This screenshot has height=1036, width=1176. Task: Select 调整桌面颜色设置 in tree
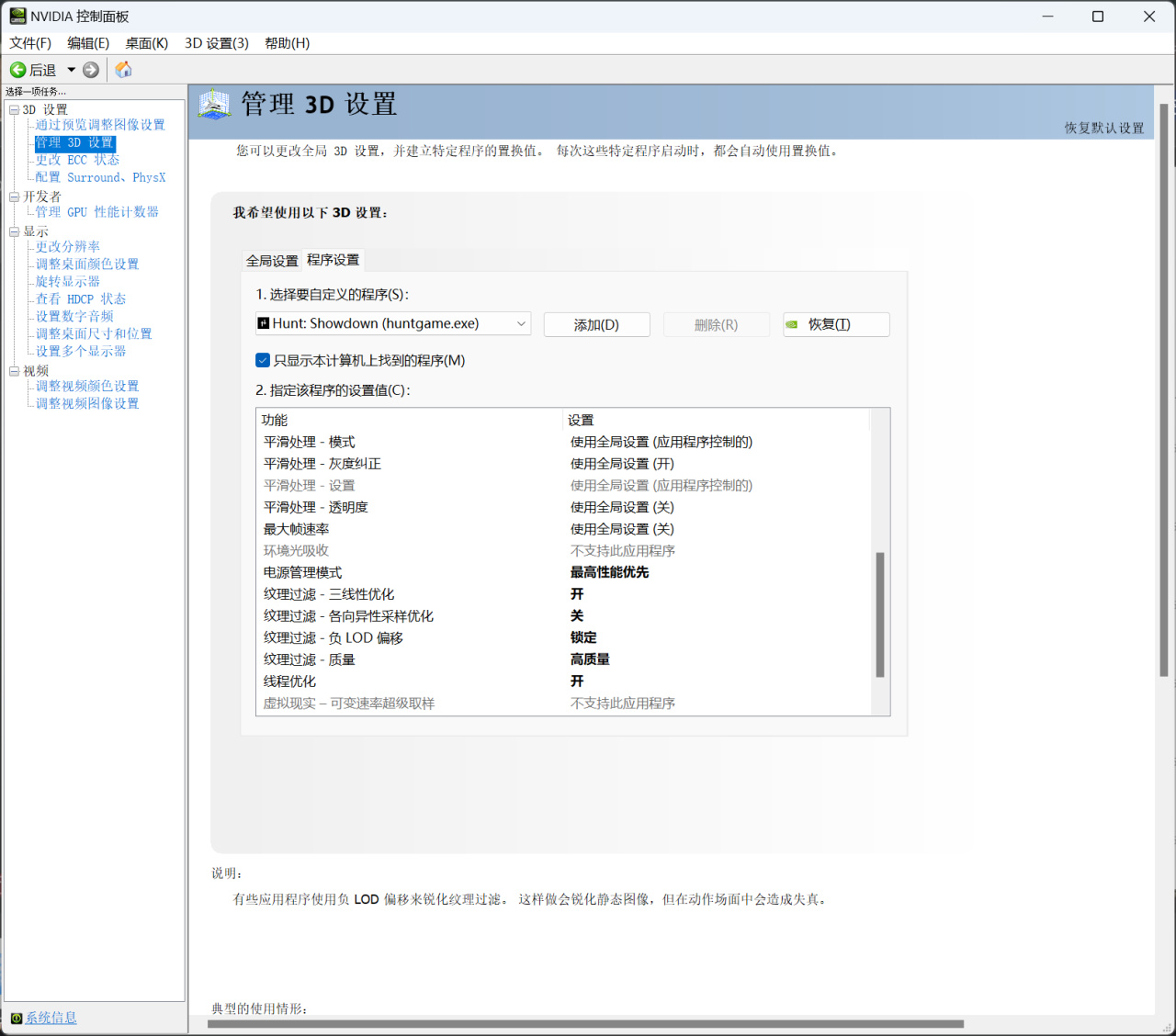87,265
